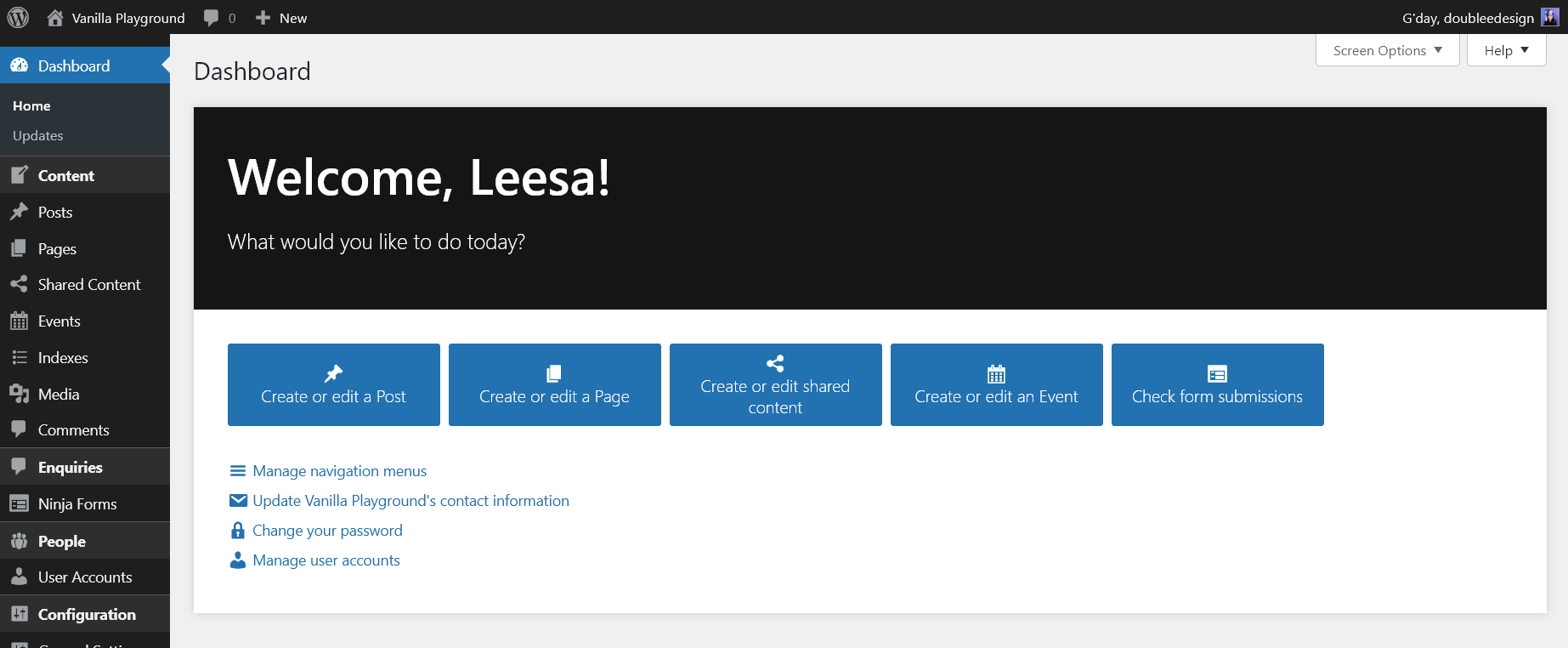Click Create or edit a Post button
This screenshot has height=648, width=1568.
pos(333,385)
